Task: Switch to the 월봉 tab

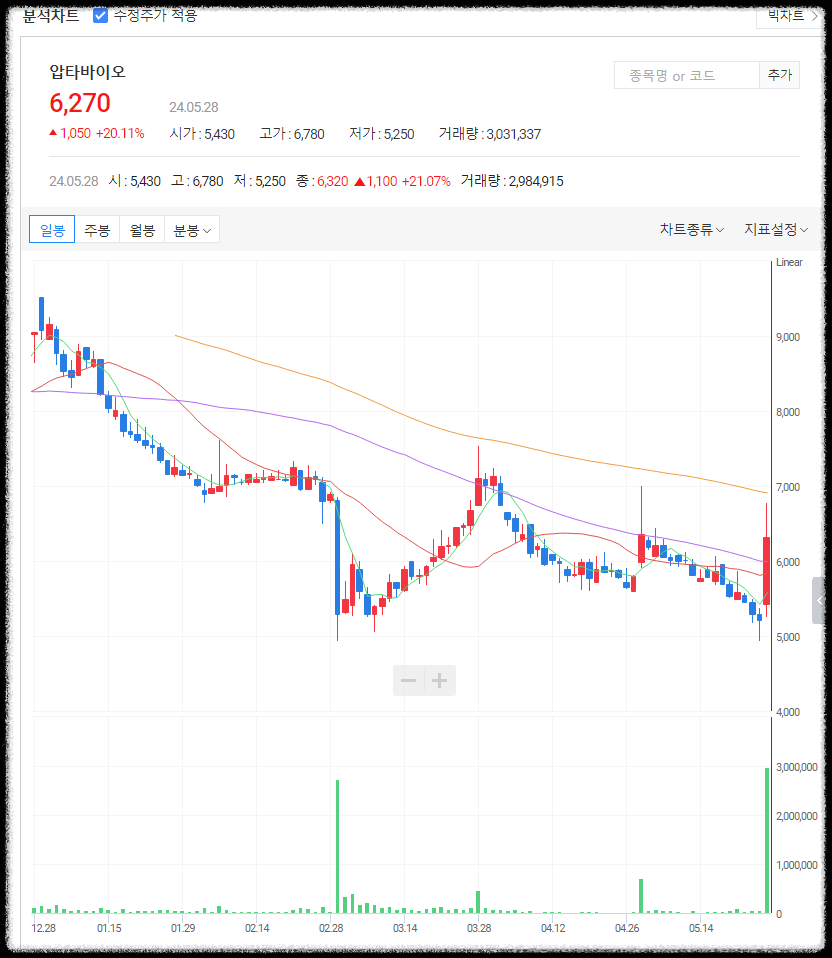Action: pos(142,230)
